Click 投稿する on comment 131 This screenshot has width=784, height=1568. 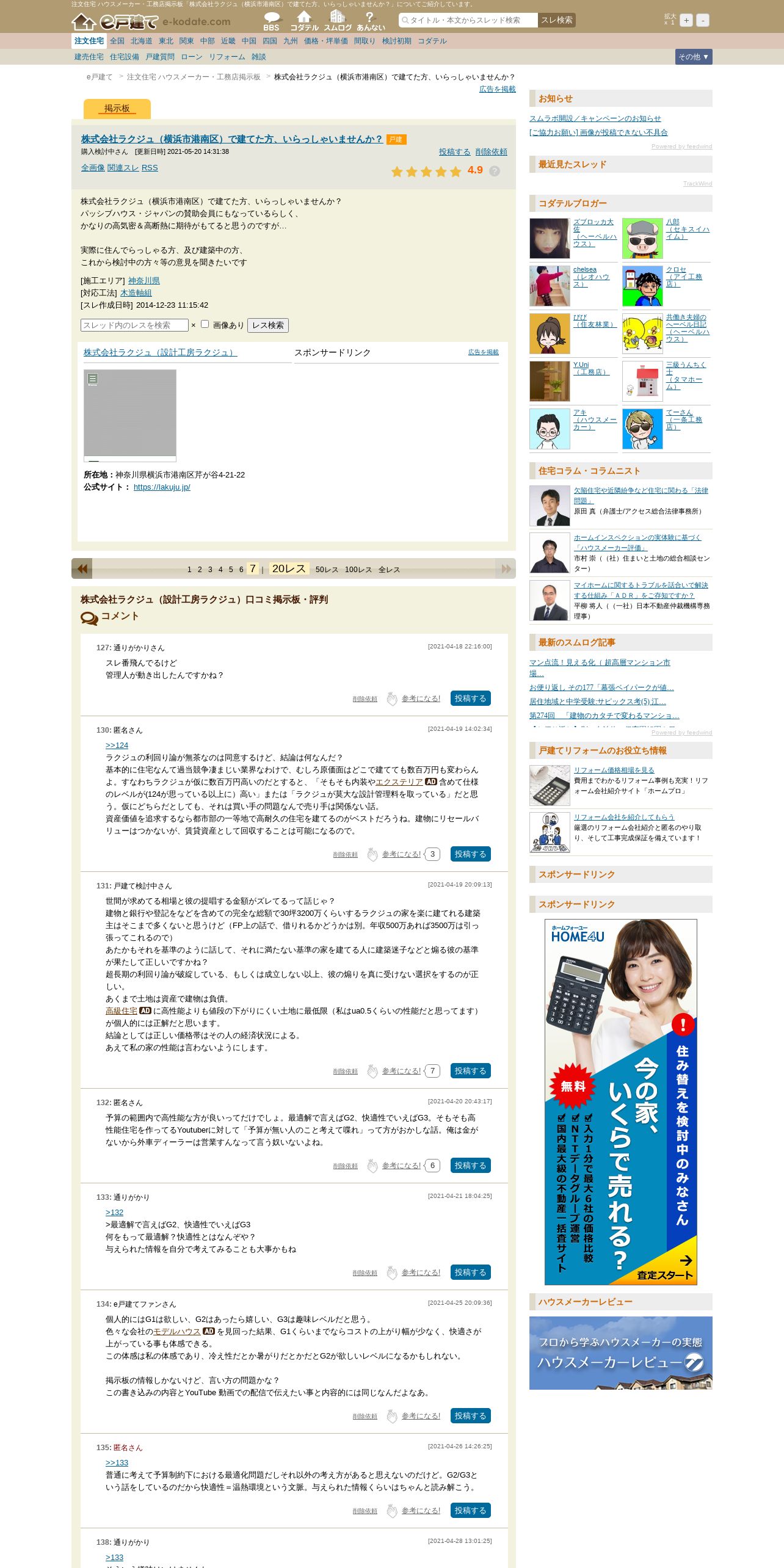click(x=470, y=1071)
